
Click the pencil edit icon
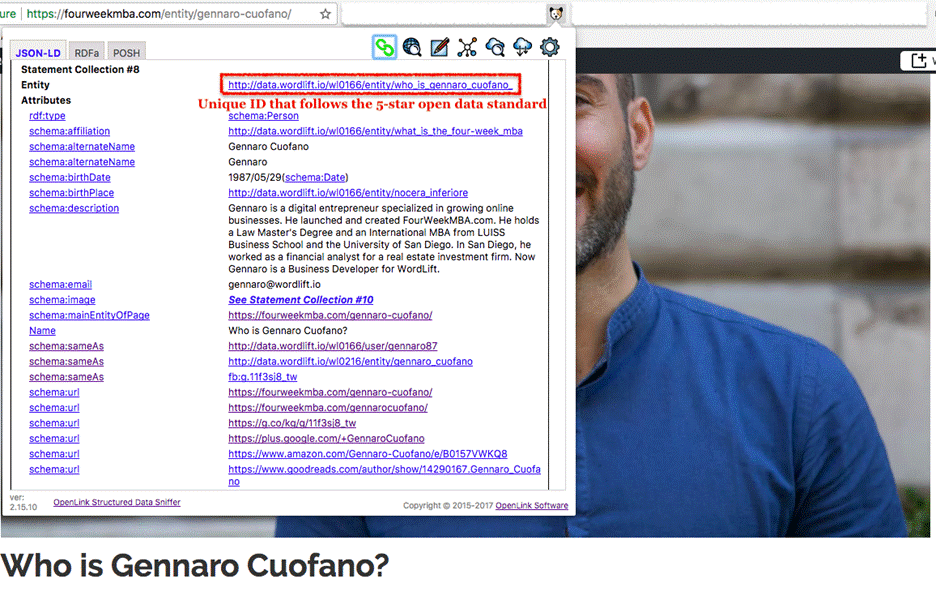[439, 47]
